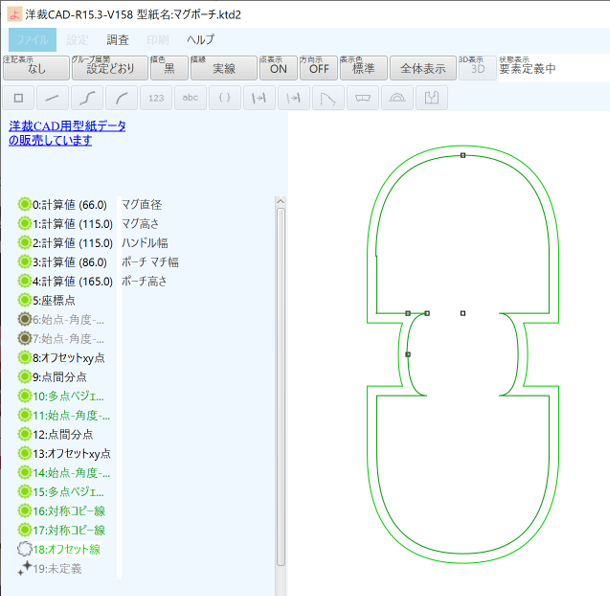Open the ヘルプ menu
The width and height of the screenshot is (610, 596).
(x=200, y=40)
